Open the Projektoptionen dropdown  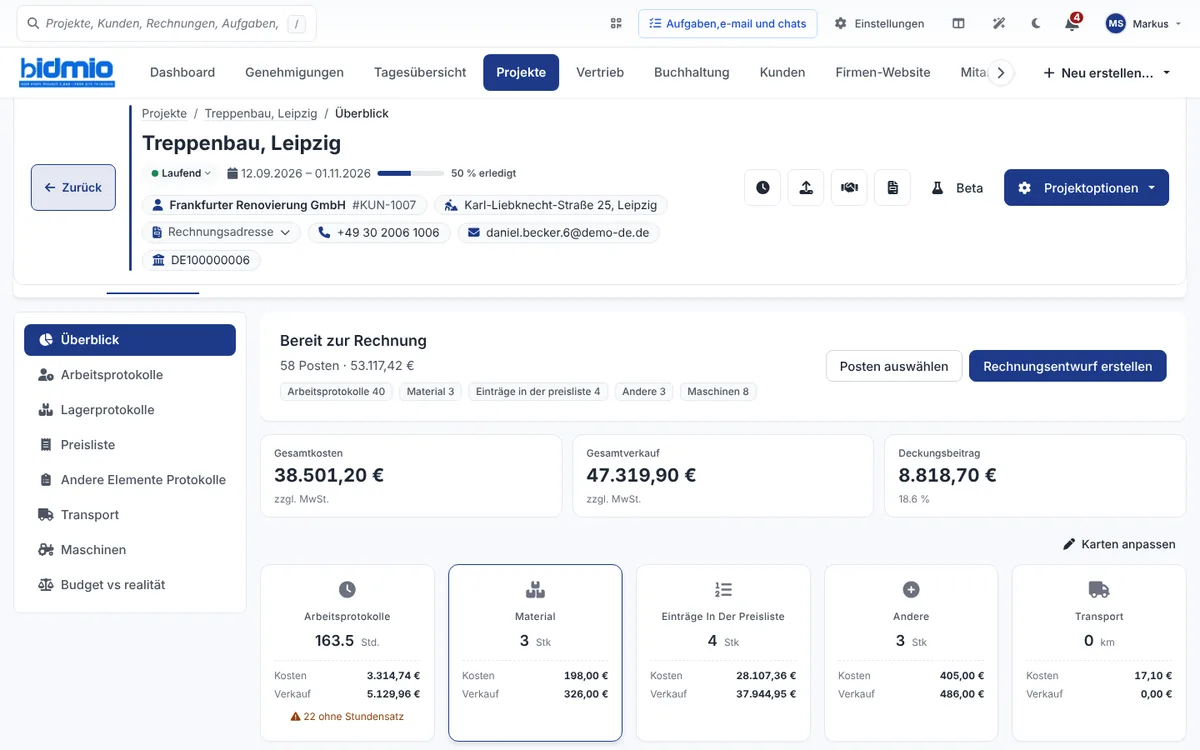1086,188
